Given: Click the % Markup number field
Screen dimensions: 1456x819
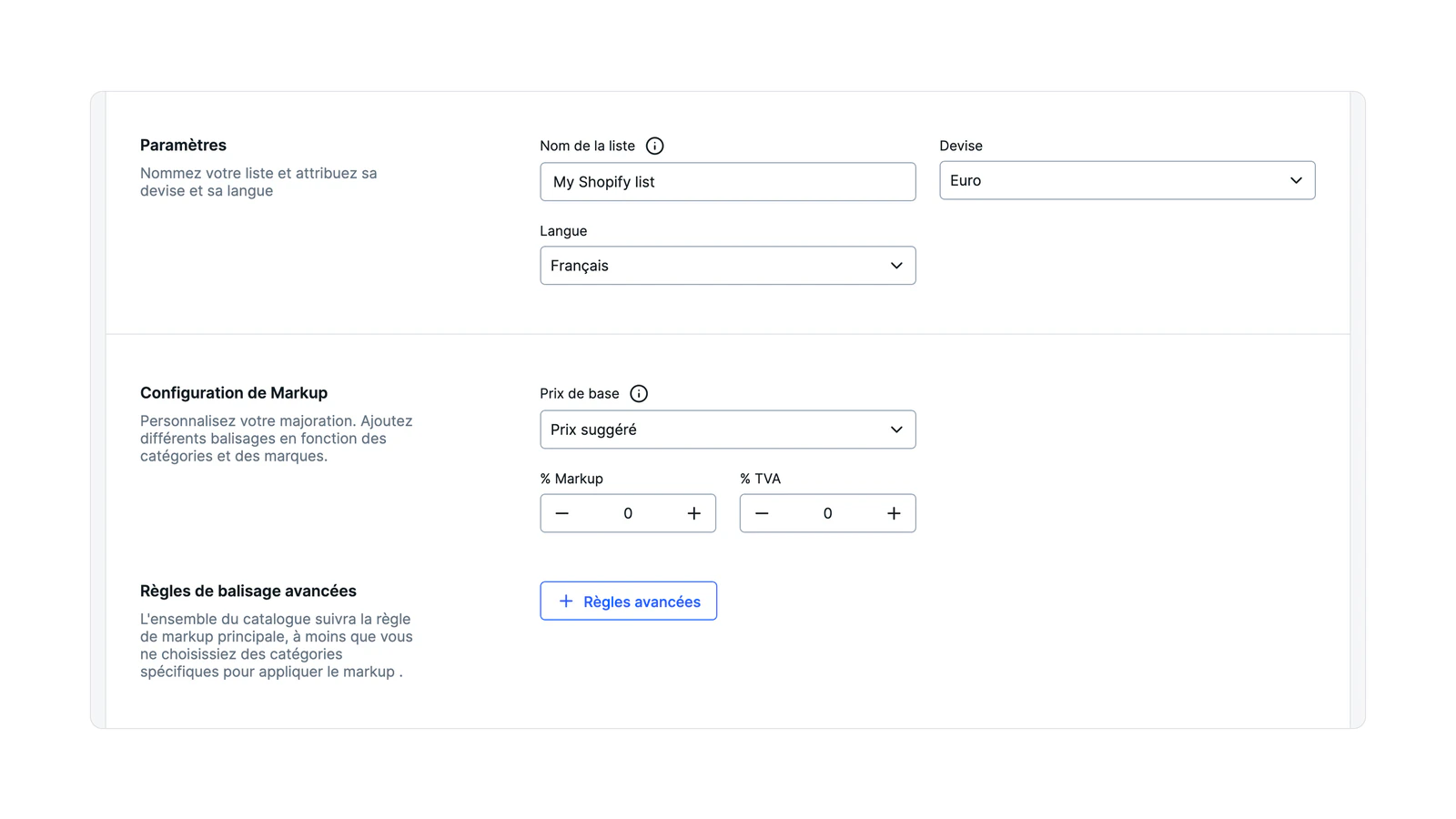Looking at the screenshot, I should coord(628,513).
